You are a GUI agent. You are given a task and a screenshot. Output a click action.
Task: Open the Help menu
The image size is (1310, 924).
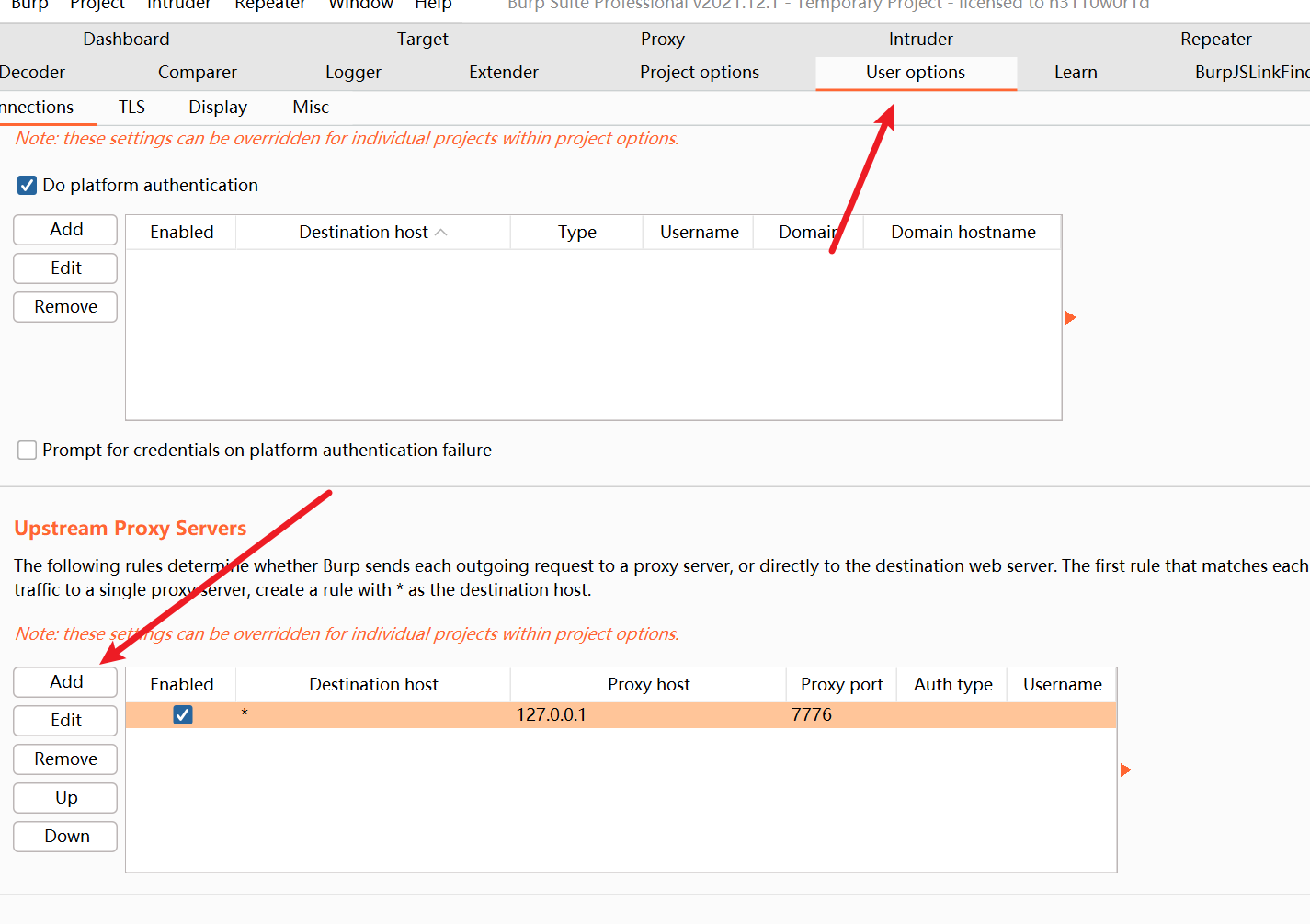[x=433, y=5]
